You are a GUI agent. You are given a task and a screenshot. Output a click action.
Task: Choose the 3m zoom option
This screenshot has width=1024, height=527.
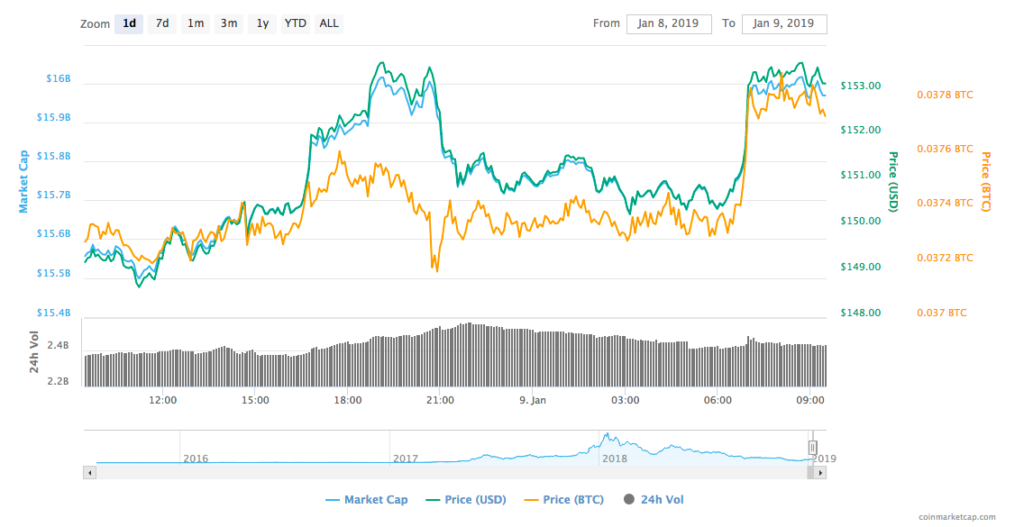229,23
